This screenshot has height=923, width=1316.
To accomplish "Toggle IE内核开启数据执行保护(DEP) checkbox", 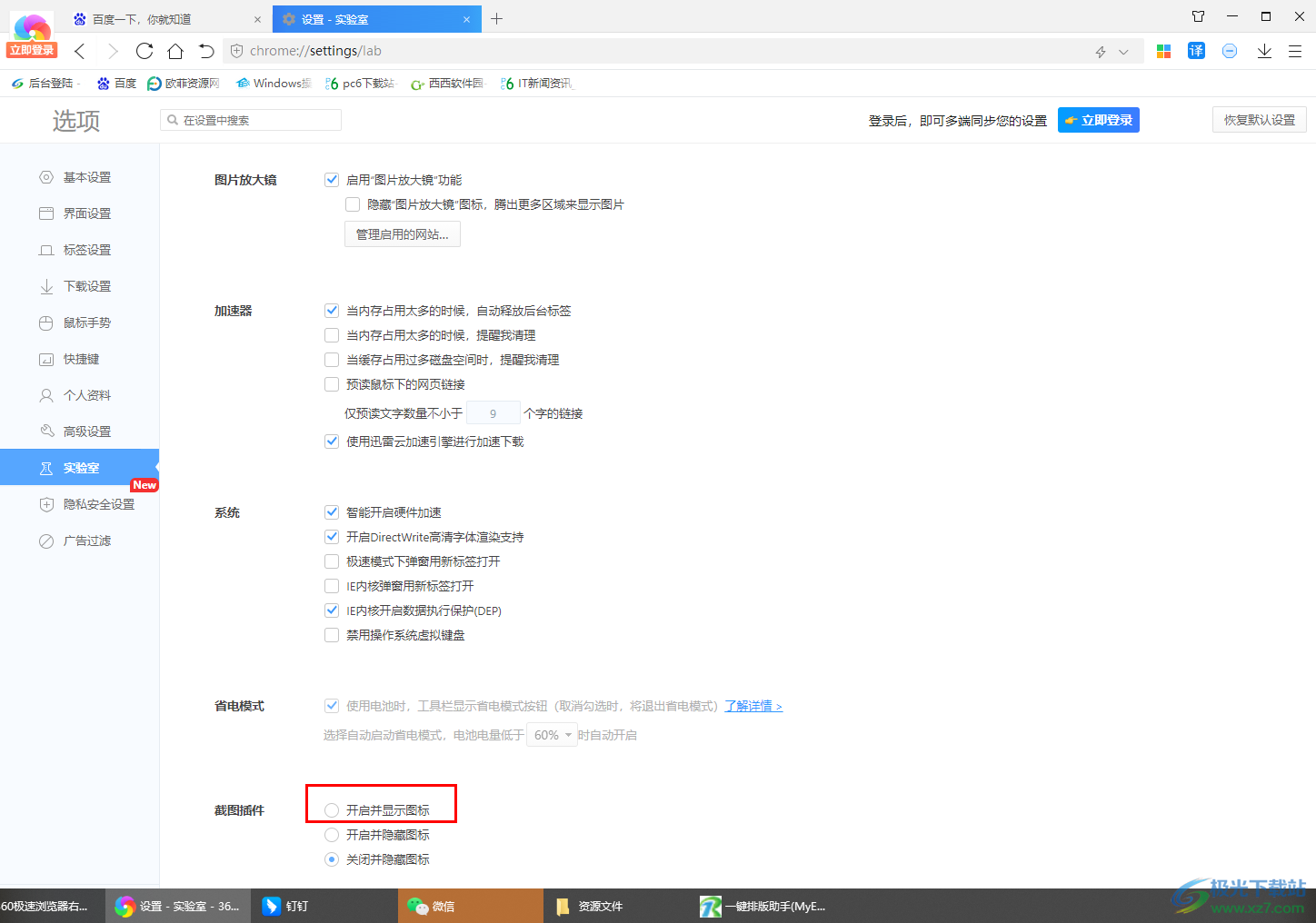I will pyautogui.click(x=332, y=610).
